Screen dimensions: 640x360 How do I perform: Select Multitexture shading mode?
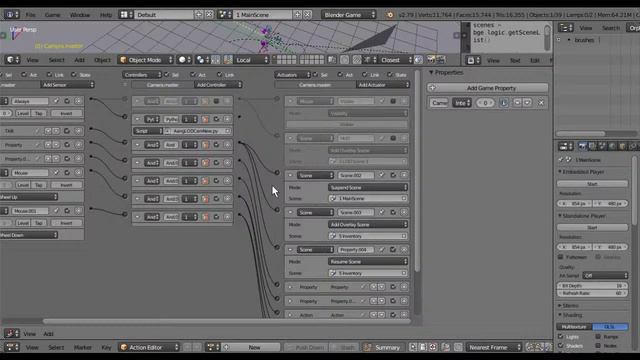tap(574, 327)
